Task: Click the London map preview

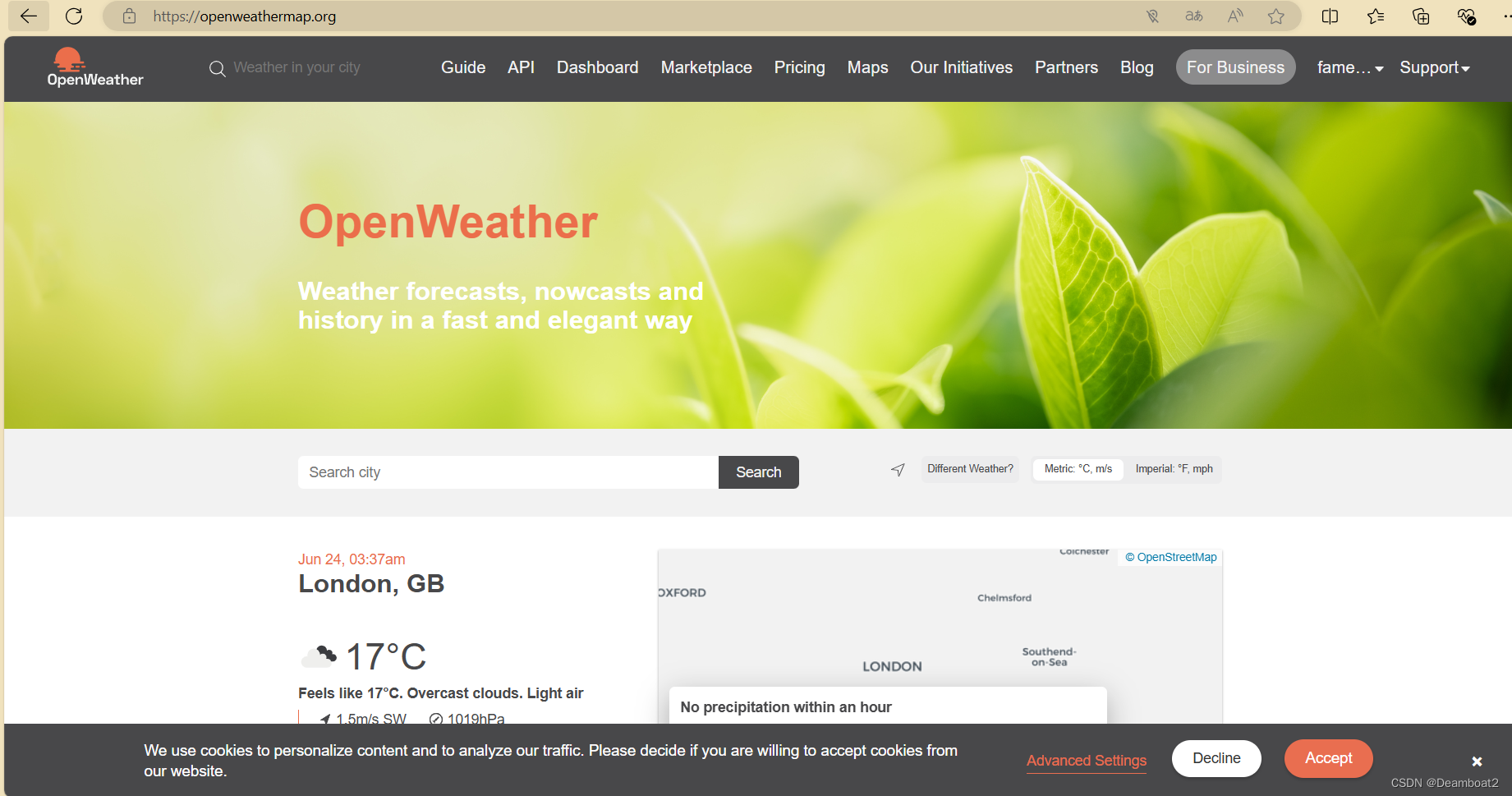Action: click(940, 637)
